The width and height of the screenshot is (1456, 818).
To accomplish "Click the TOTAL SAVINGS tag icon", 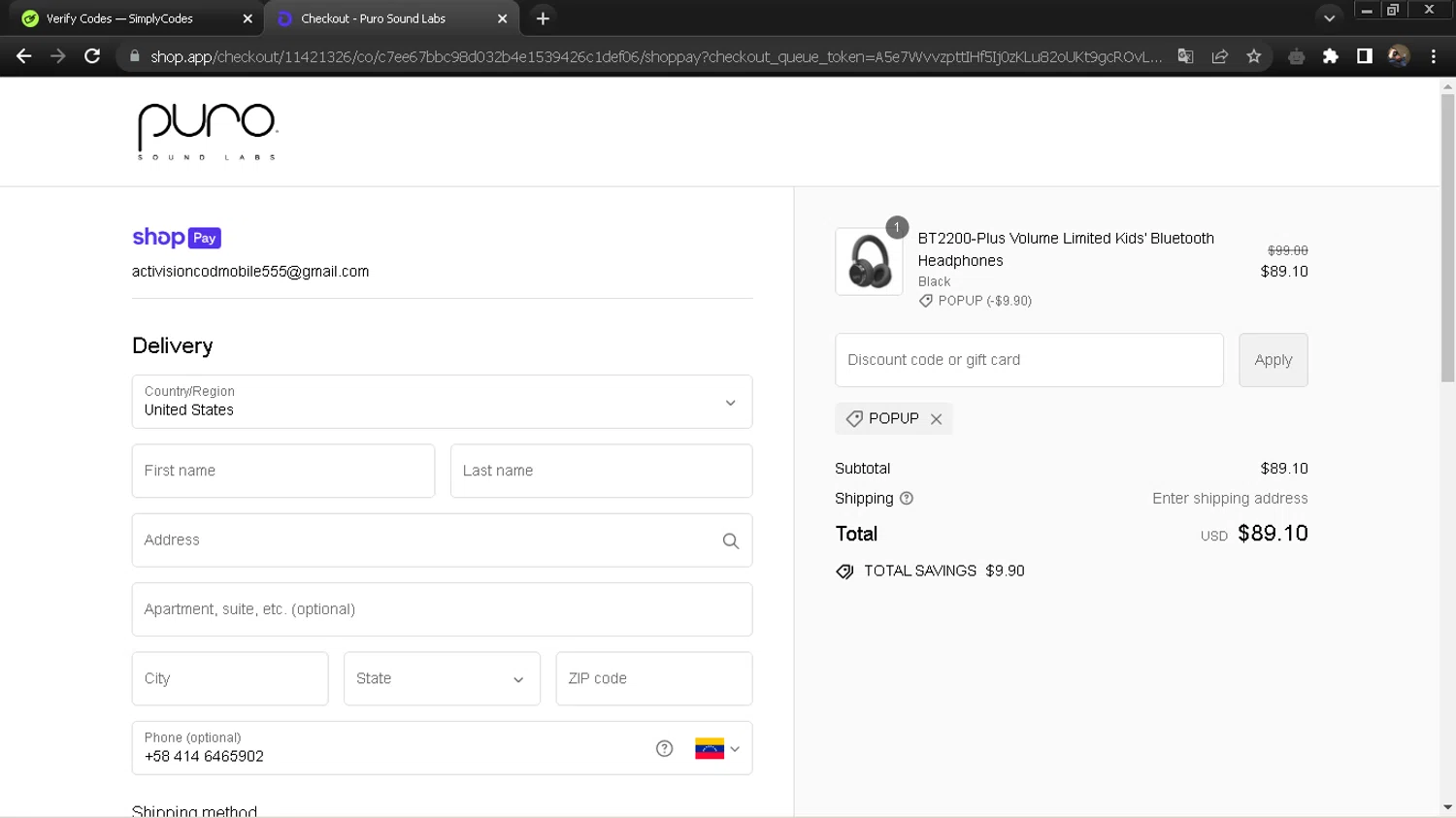I will (x=845, y=572).
